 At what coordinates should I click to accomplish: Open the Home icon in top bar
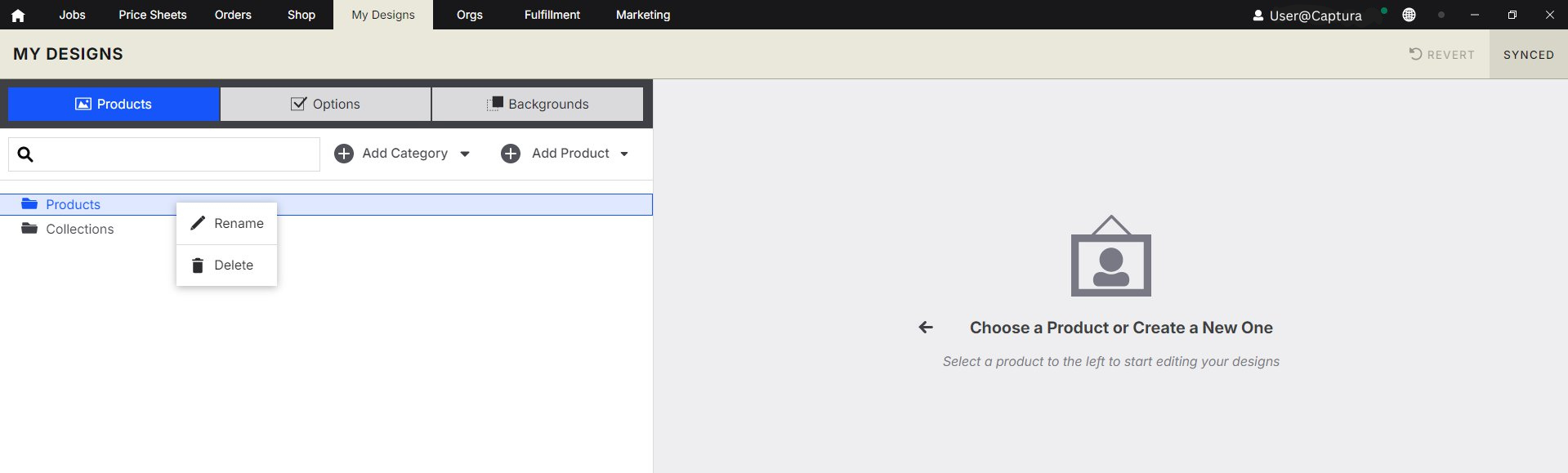[x=17, y=15]
